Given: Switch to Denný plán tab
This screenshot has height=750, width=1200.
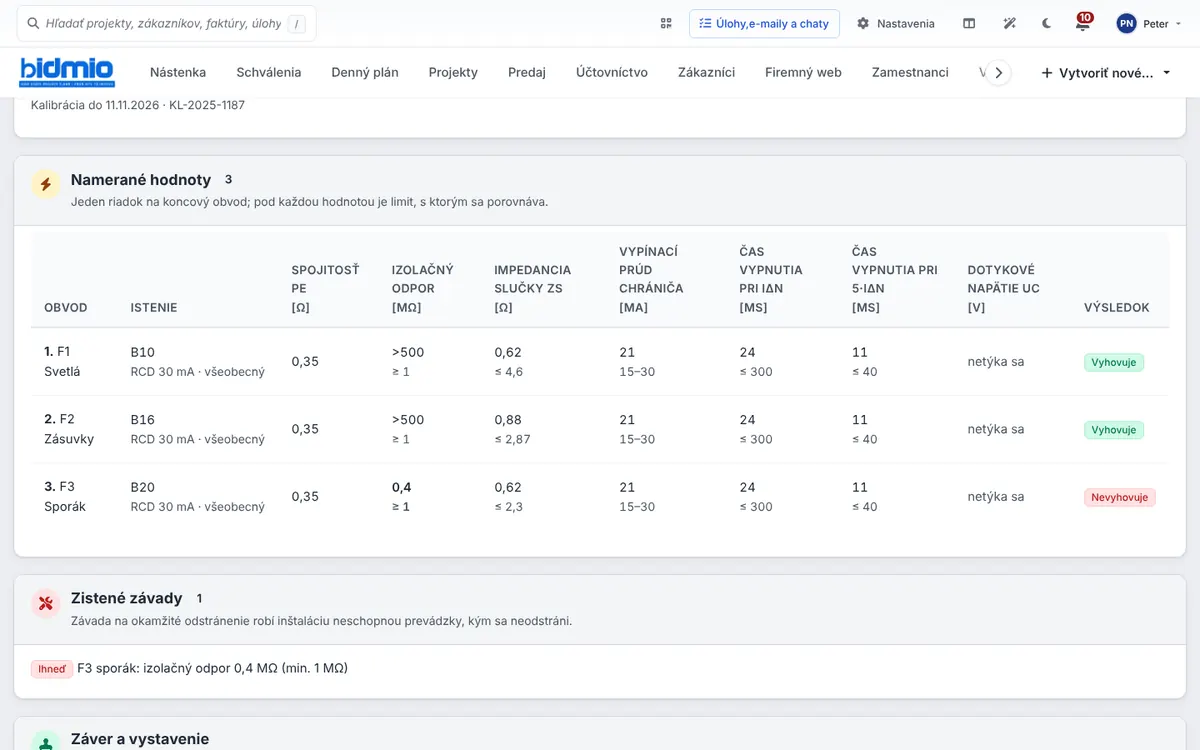Looking at the screenshot, I should [x=365, y=72].
